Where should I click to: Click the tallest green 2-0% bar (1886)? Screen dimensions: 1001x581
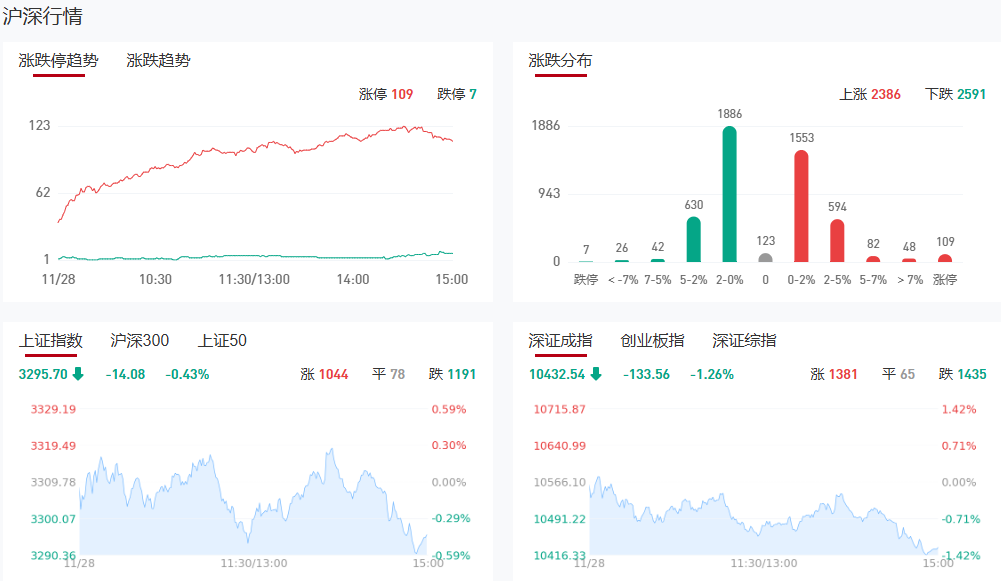pyautogui.click(x=729, y=195)
